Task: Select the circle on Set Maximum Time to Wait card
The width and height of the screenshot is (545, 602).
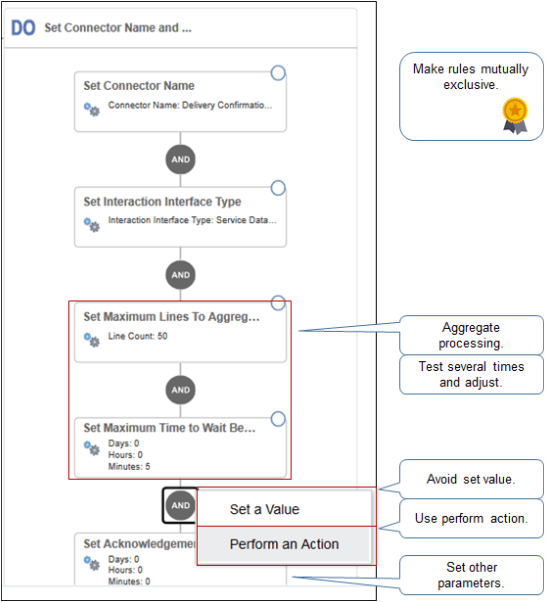Action: tap(278, 419)
